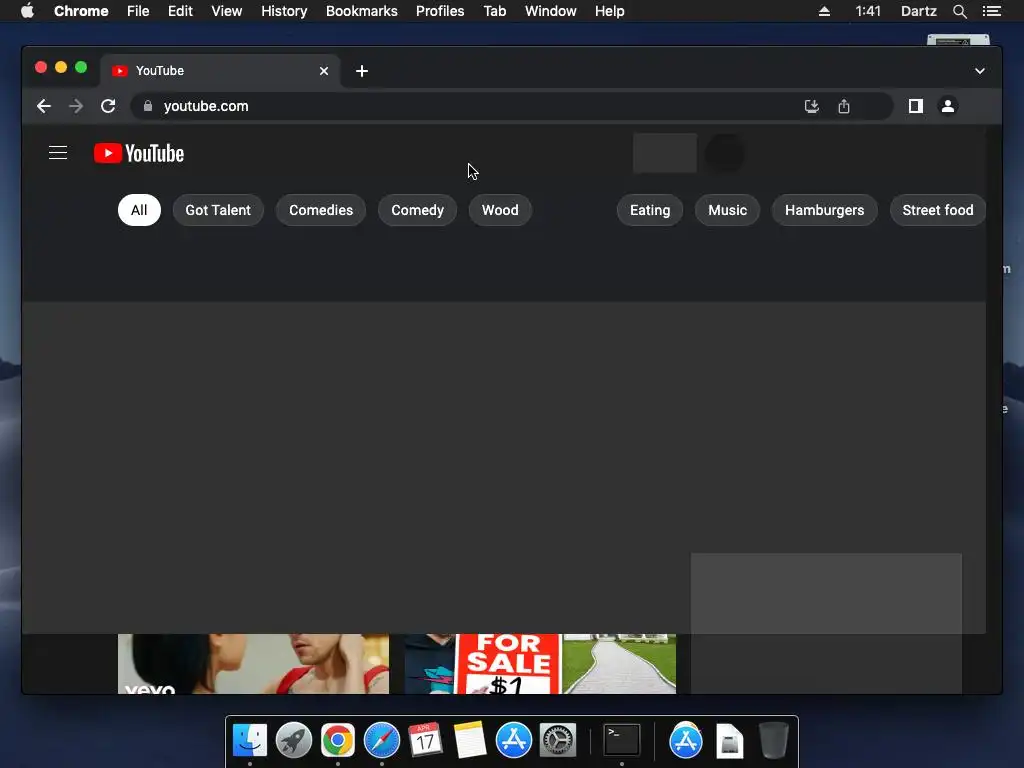Open Trash from the Dock
This screenshot has height=768, width=1024.
click(x=773, y=741)
